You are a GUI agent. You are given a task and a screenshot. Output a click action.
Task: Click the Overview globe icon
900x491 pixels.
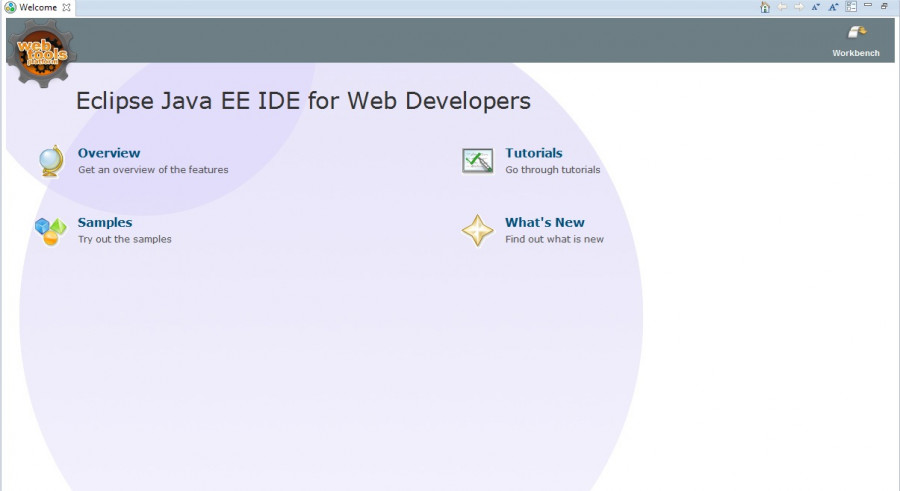pos(51,161)
